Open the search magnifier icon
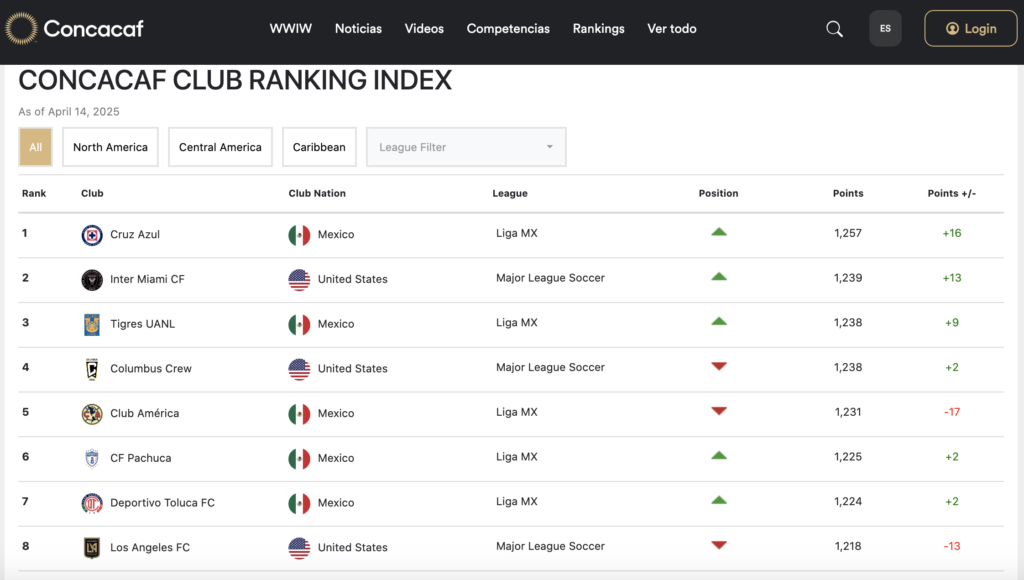Screen dimensions: 1024x580 (x=834, y=29)
